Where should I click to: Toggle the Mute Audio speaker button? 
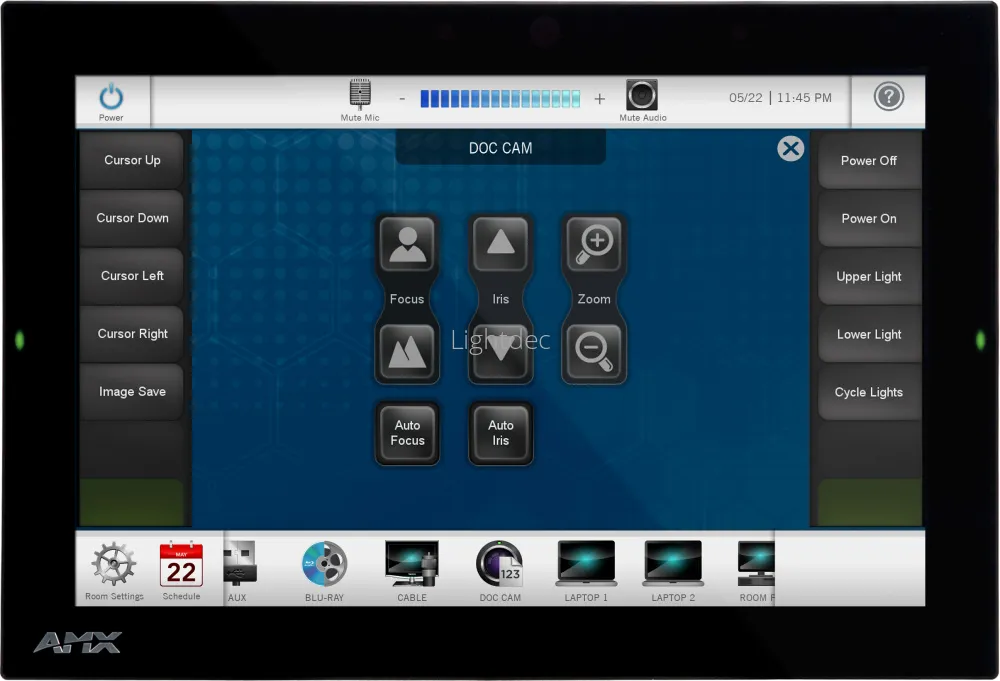[642, 97]
